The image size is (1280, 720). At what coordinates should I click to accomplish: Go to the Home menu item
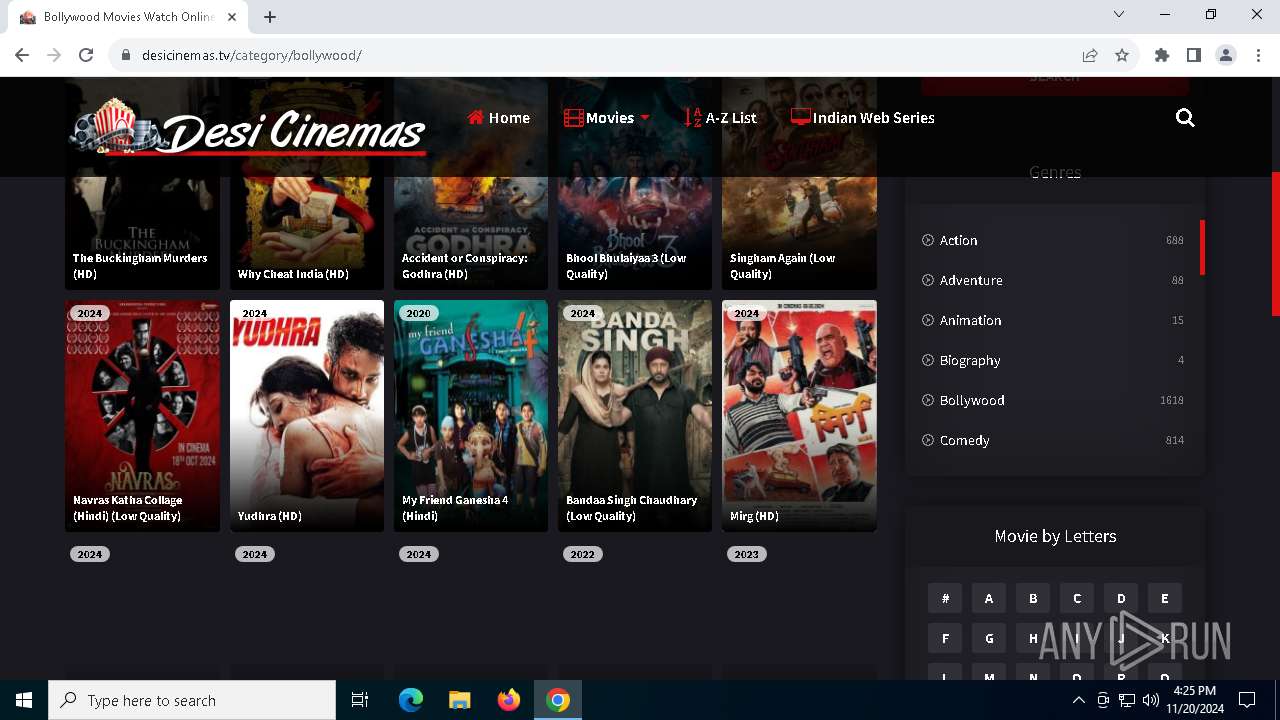(499, 118)
